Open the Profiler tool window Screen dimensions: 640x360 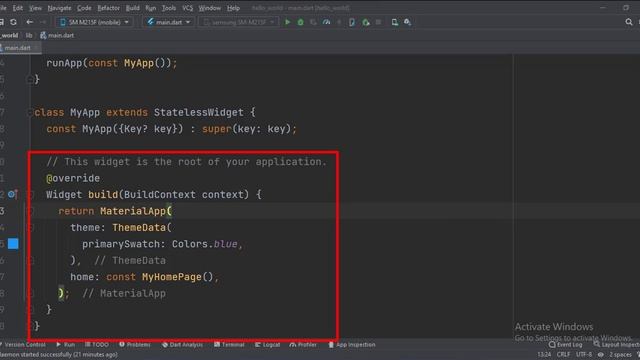tap(303, 345)
